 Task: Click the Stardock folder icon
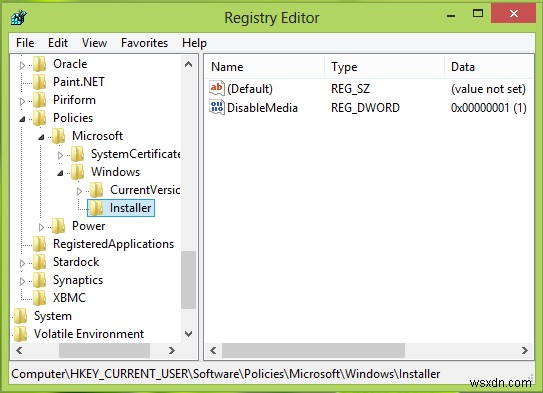[x=39, y=262]
